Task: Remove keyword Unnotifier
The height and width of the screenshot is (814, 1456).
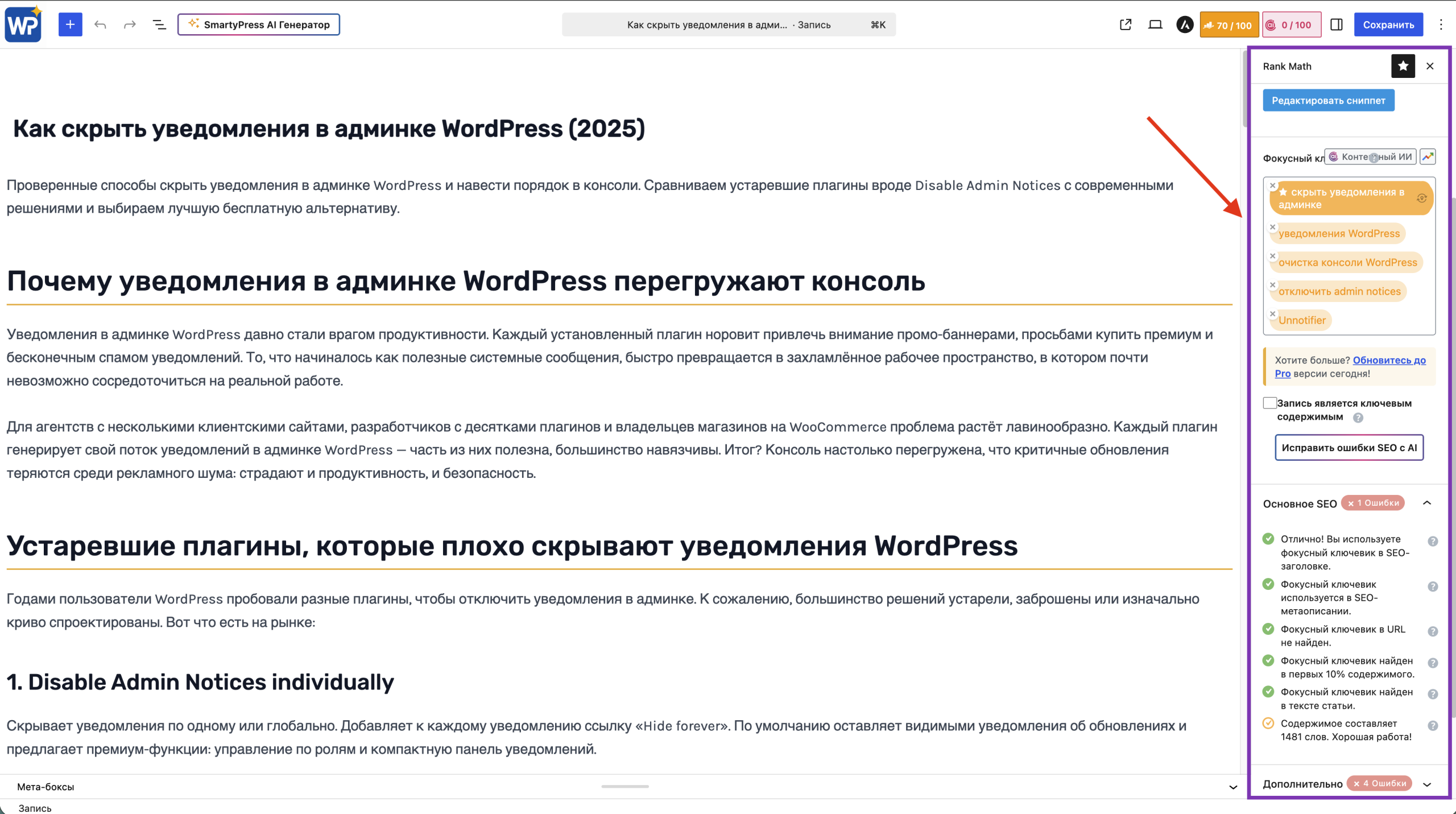Action: point(1273,314)
